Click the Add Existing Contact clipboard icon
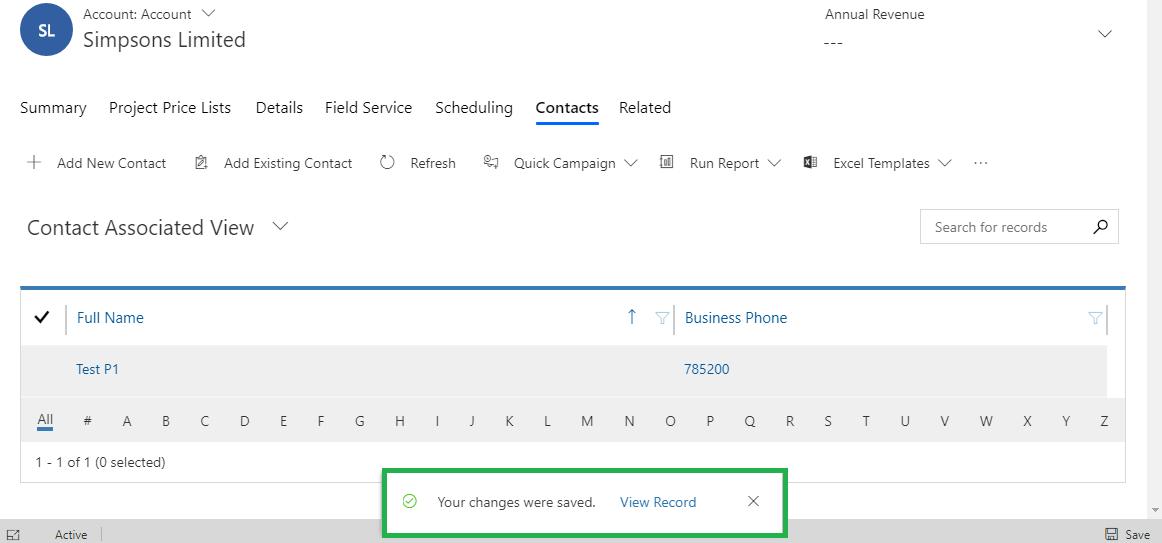 coord(200,163)
